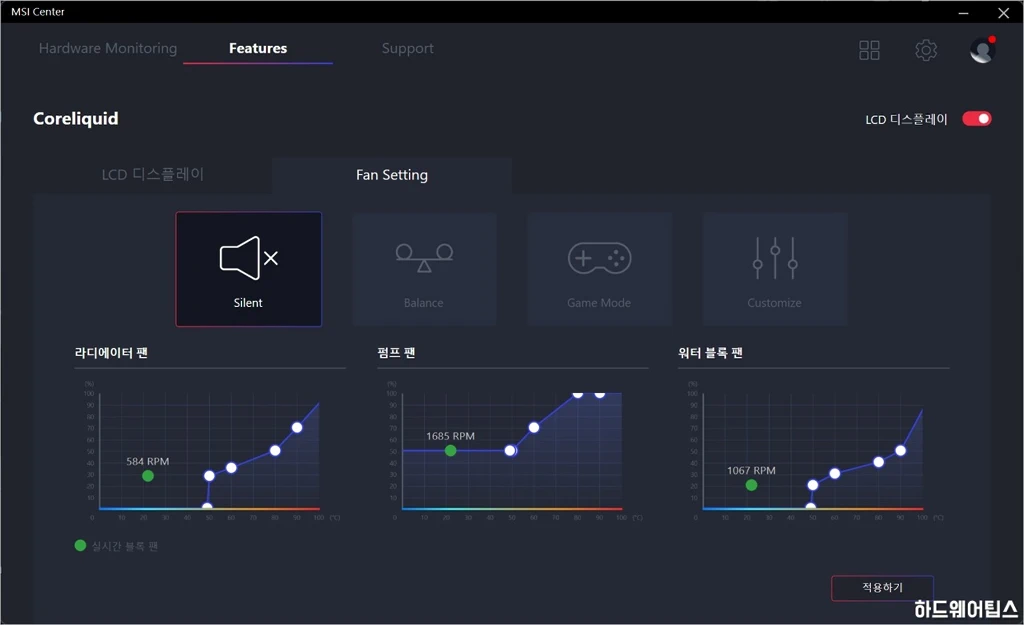The image size is (1024, 625).
Task: Switch to the Features tab
Action: 258,48
